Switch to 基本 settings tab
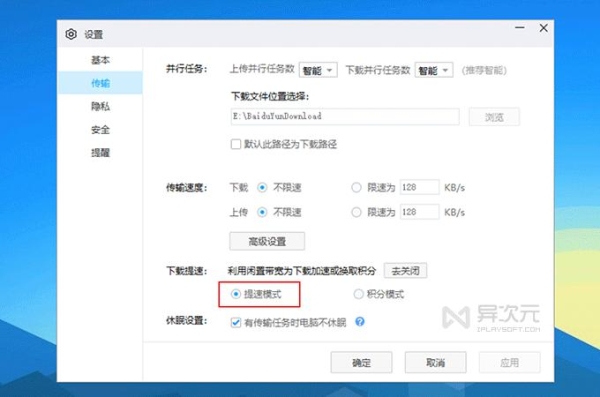 100,60
